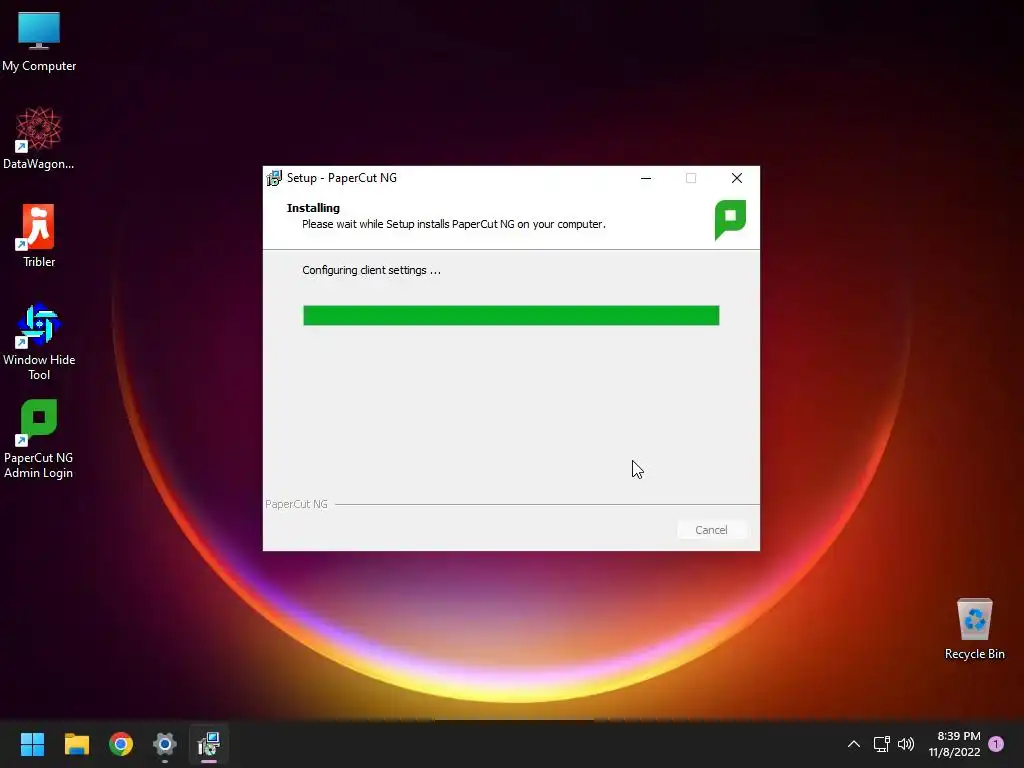Click the 'Configuring client settings ...' status text
Screen dimensions: 1024x768
click(x=372, y=270)
